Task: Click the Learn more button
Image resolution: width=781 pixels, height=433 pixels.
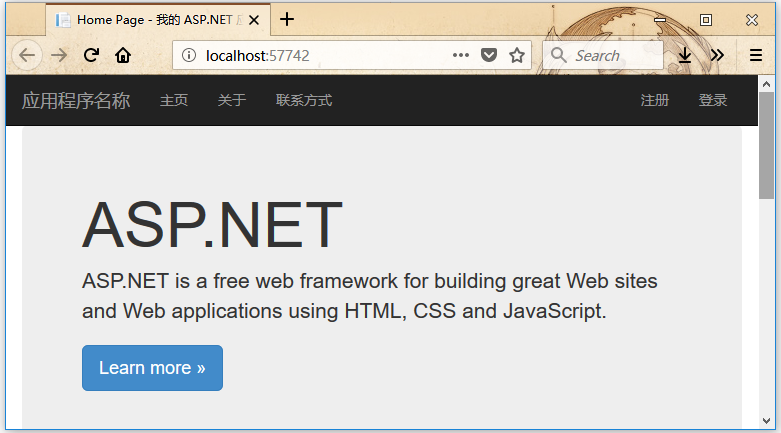Action: coord(152,368)
